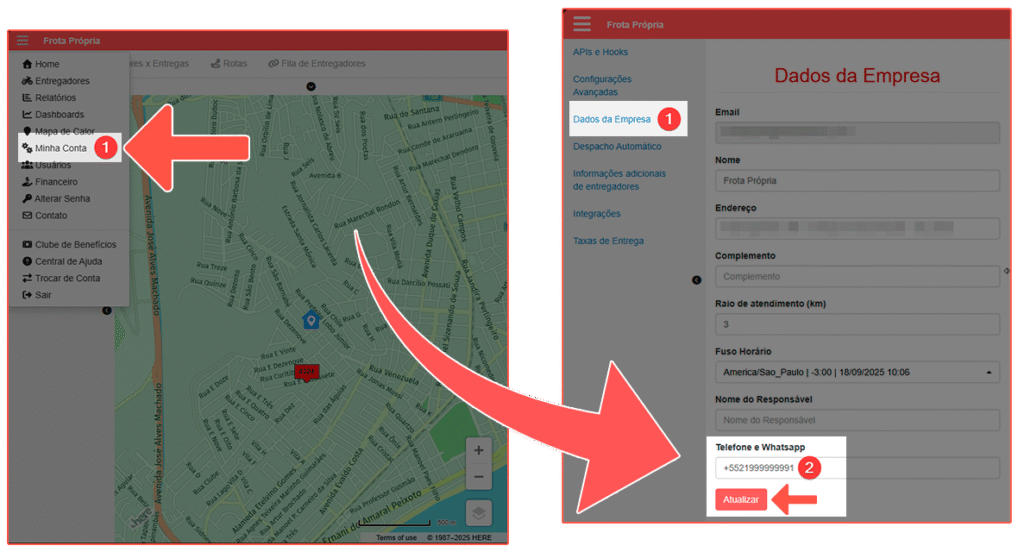
Task: Focus the Raio de atendimento field
Action: pos(857,324)
